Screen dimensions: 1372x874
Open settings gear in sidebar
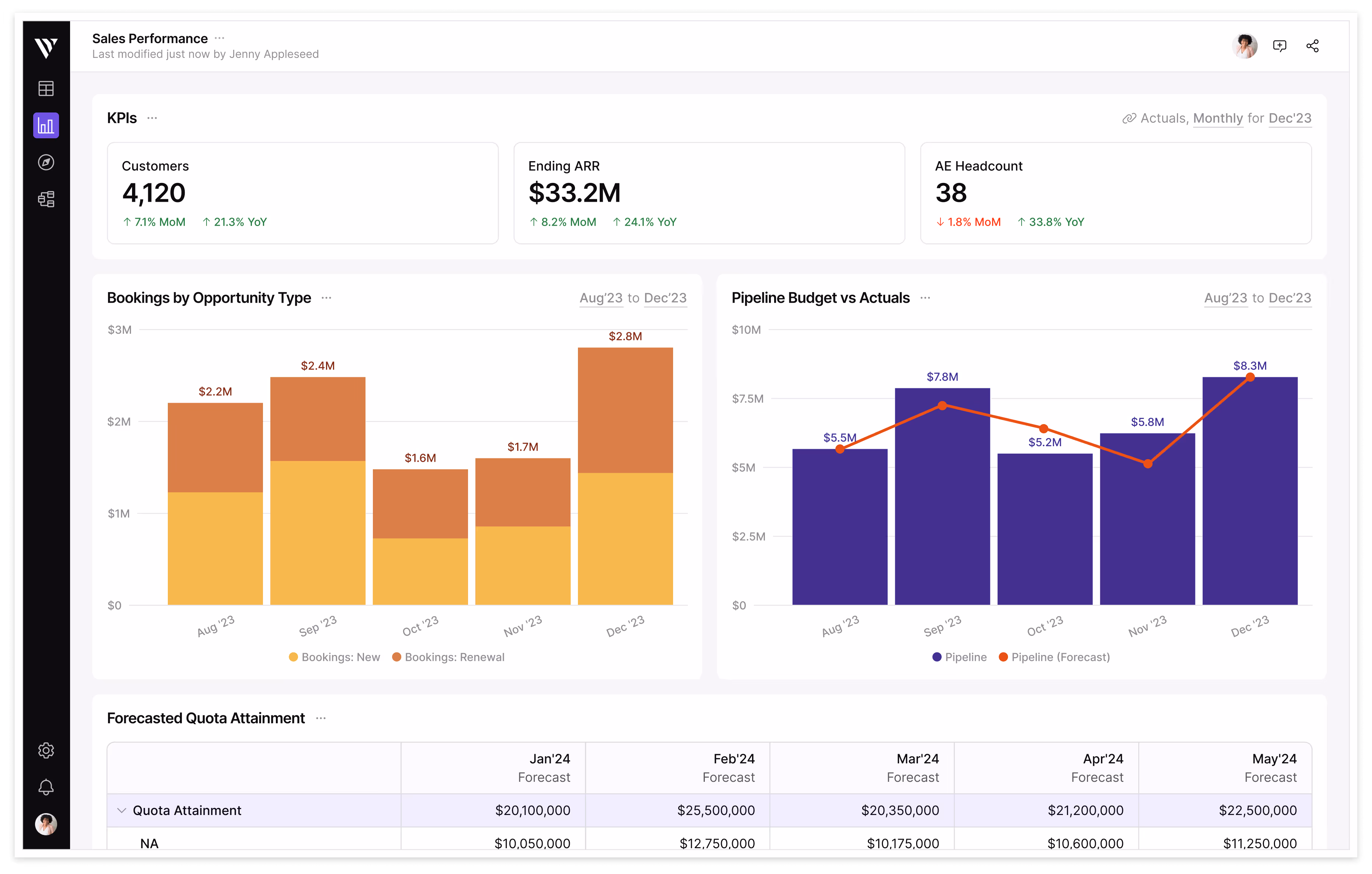click(46, 750)
